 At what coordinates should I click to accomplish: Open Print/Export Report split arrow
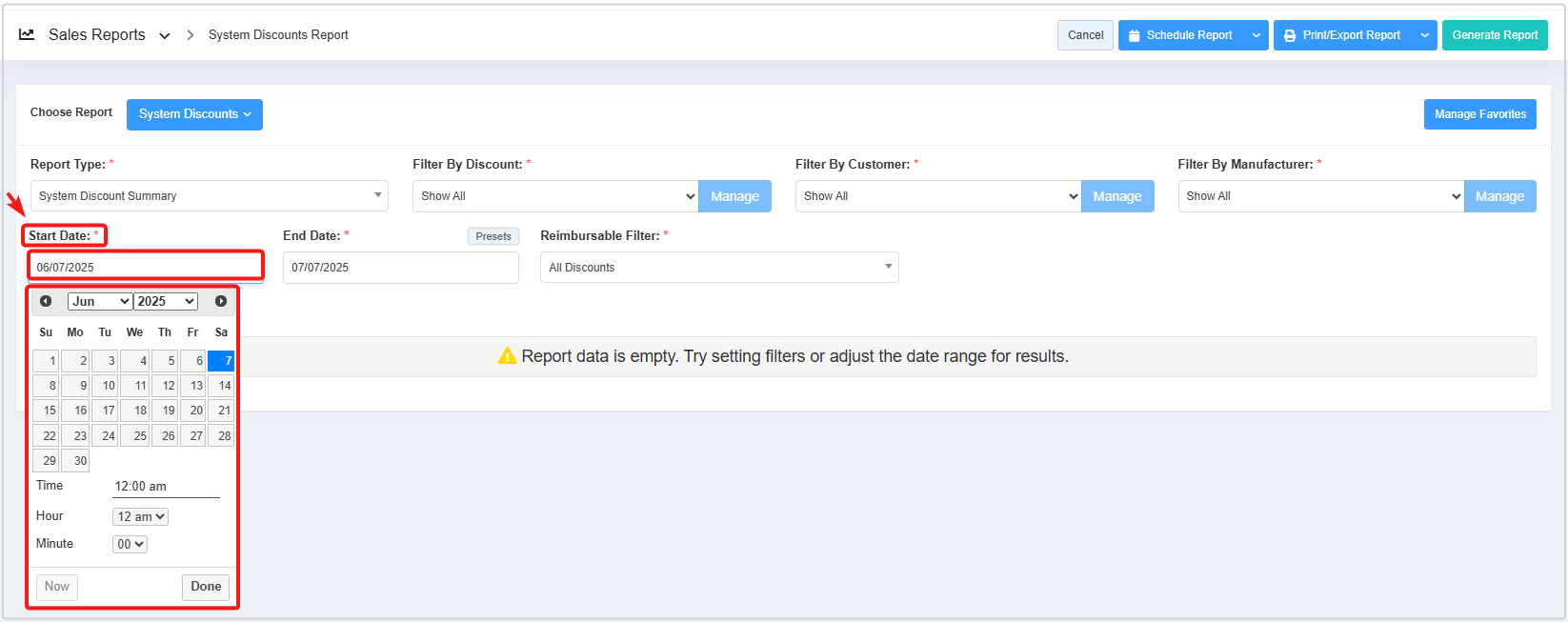(1425, 35)
